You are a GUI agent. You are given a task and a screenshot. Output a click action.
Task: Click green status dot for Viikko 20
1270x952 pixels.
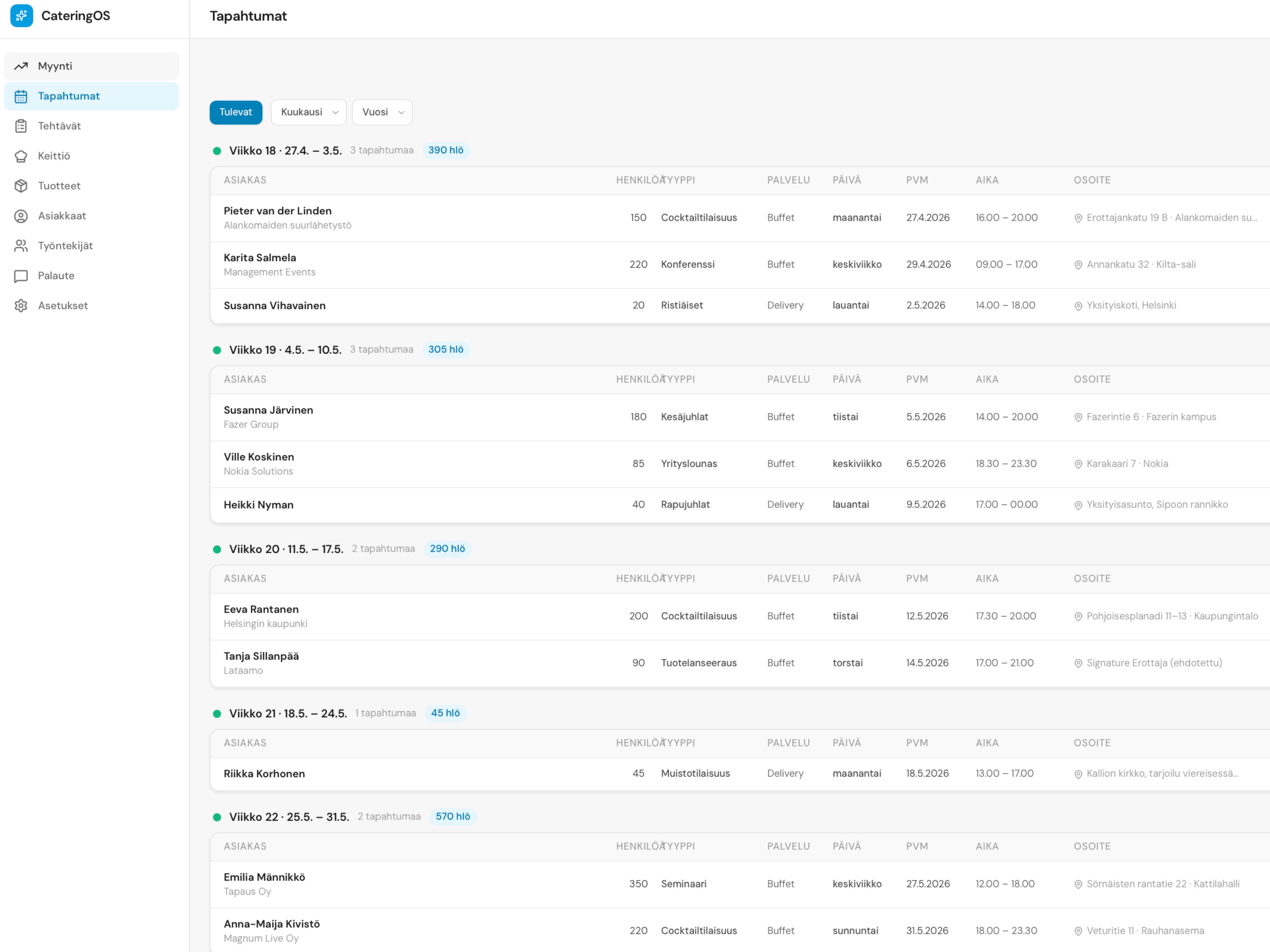[x=217, y=549]
